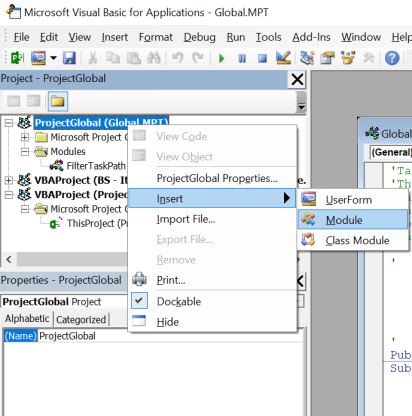Open the Run menu
412x416 pixels.
coord(236,37)
